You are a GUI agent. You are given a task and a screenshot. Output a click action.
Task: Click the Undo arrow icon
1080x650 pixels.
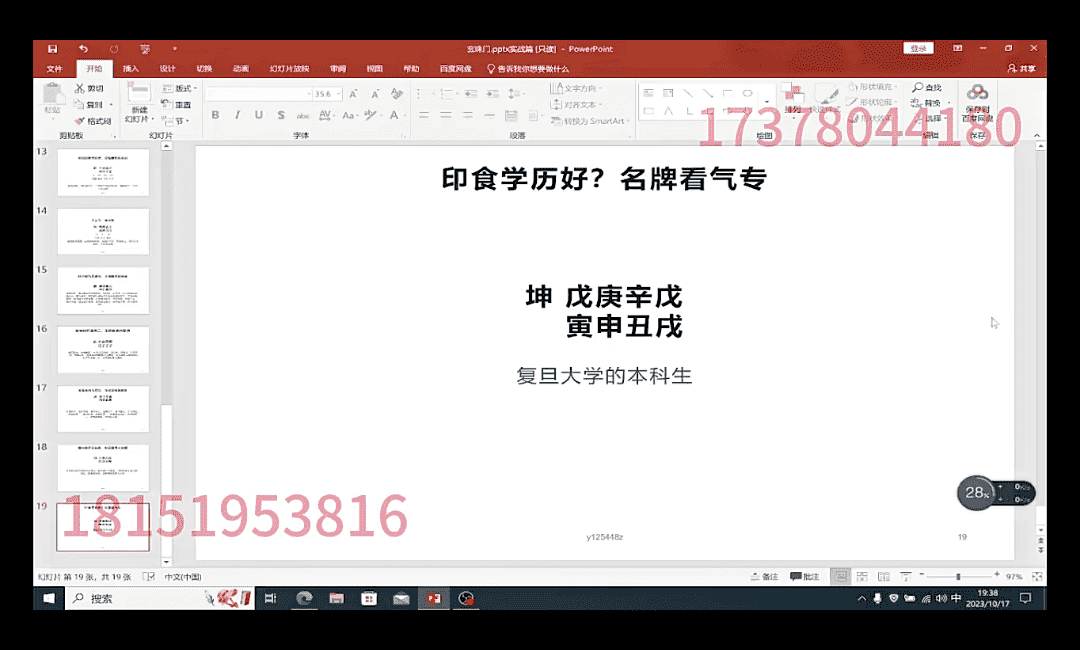(x=83, y=49)
